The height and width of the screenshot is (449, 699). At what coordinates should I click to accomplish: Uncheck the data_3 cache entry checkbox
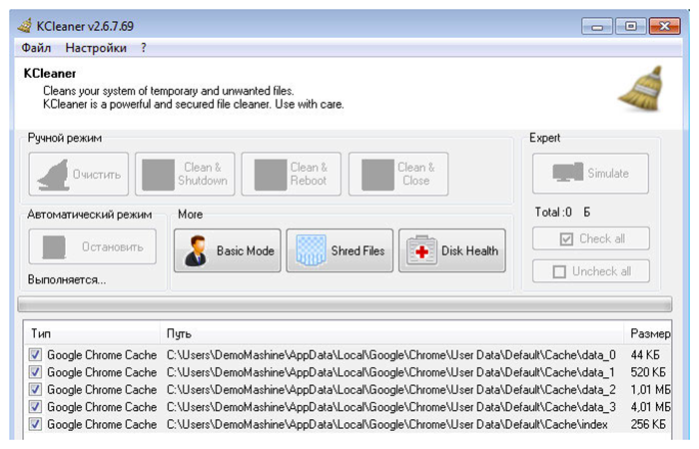point(35,407)
